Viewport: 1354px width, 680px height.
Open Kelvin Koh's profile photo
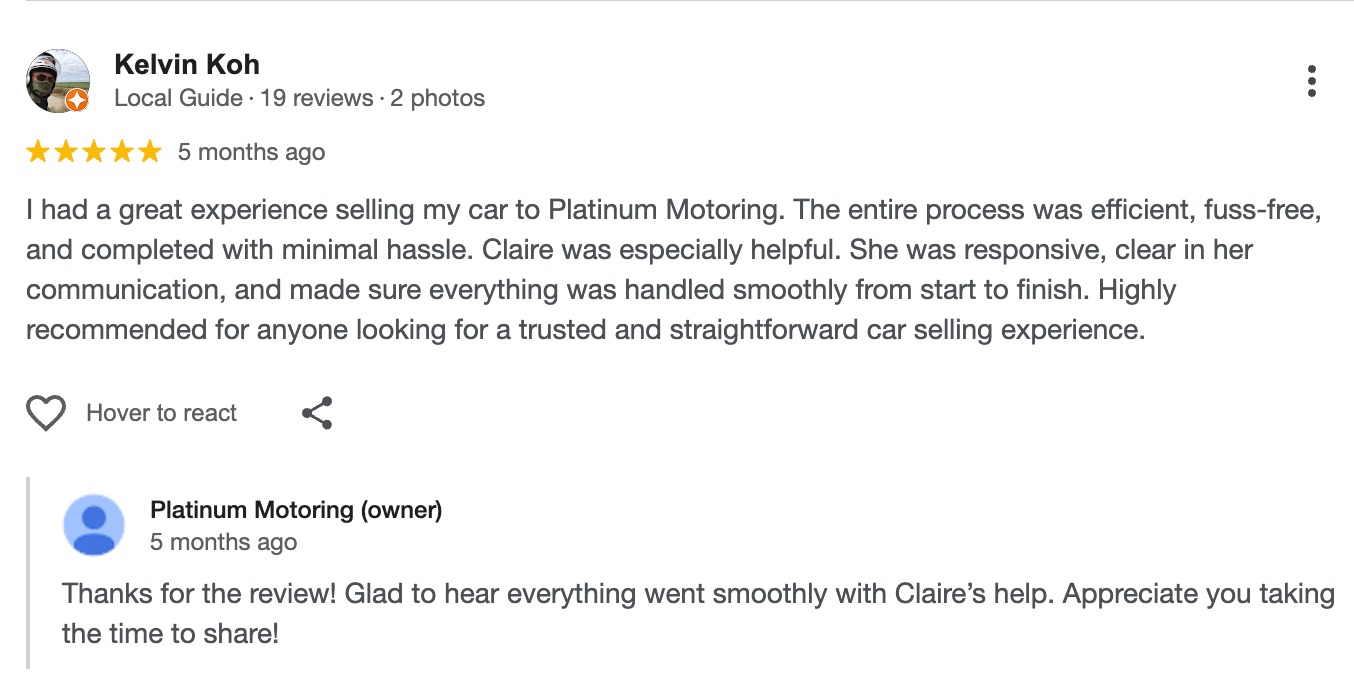57,78
